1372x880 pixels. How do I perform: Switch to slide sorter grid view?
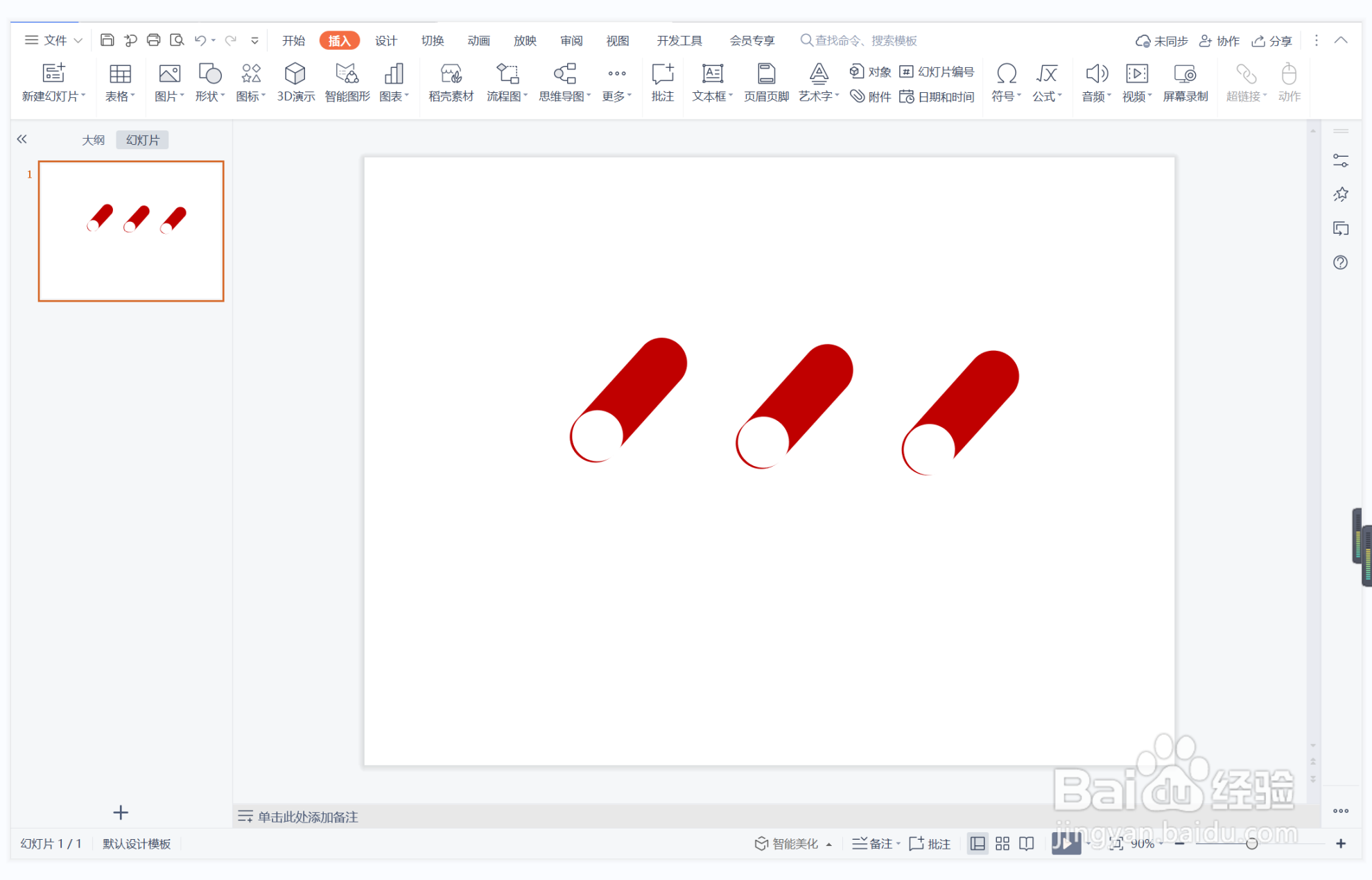pyautogui.click(x=1002, y=843)
